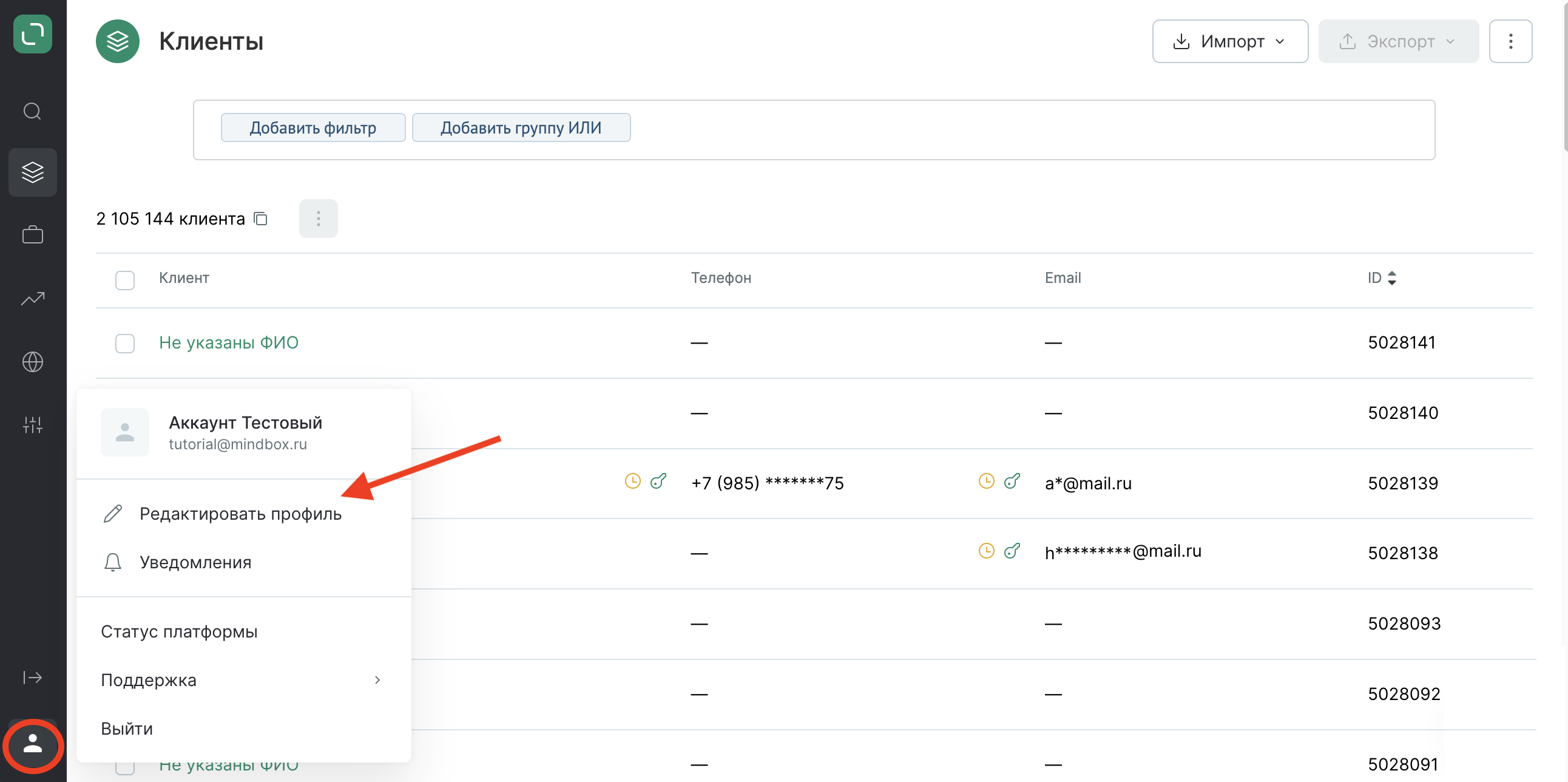
Task: Click the Телефон column header
Action: click(x=721, y=278)
